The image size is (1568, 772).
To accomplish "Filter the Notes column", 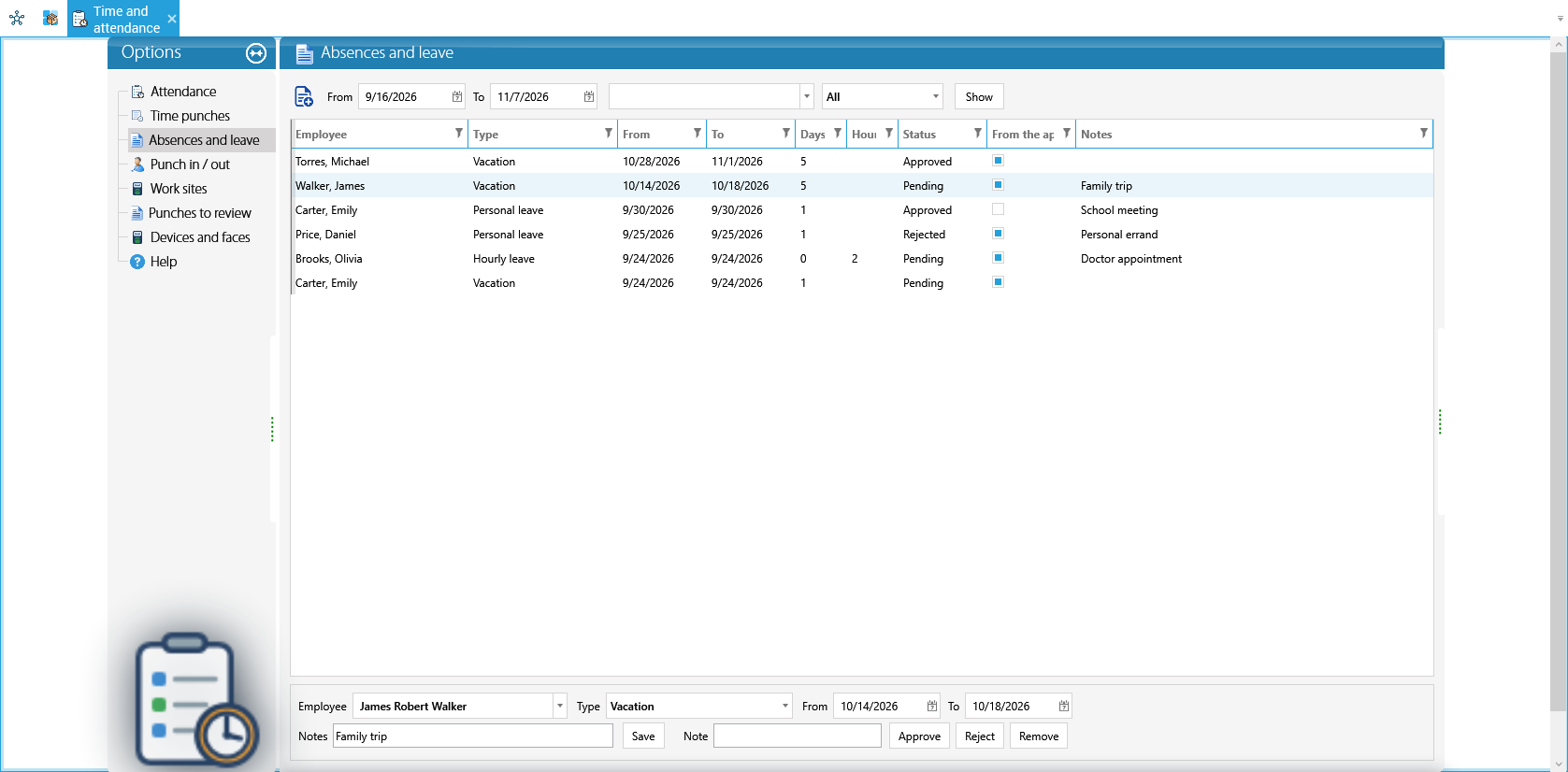I will [x=1424, y=134].
